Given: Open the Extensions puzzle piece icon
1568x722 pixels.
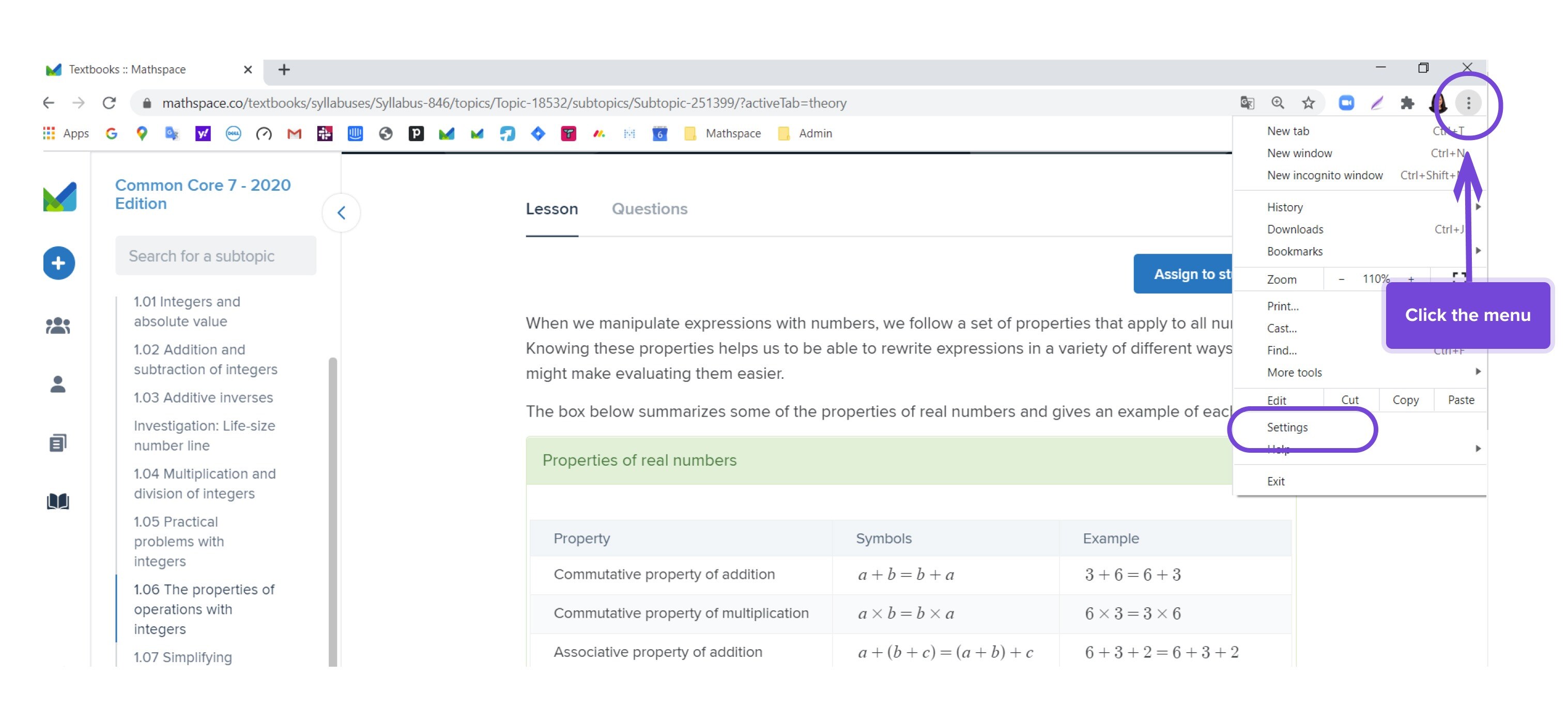Looking at the screenshot, I should click(x=1407, y=103).
